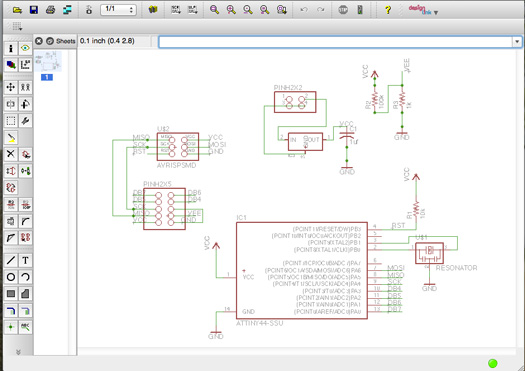Select the Junction tool
Viewport: 525px width, 371px height.
(x=11, y=327)
